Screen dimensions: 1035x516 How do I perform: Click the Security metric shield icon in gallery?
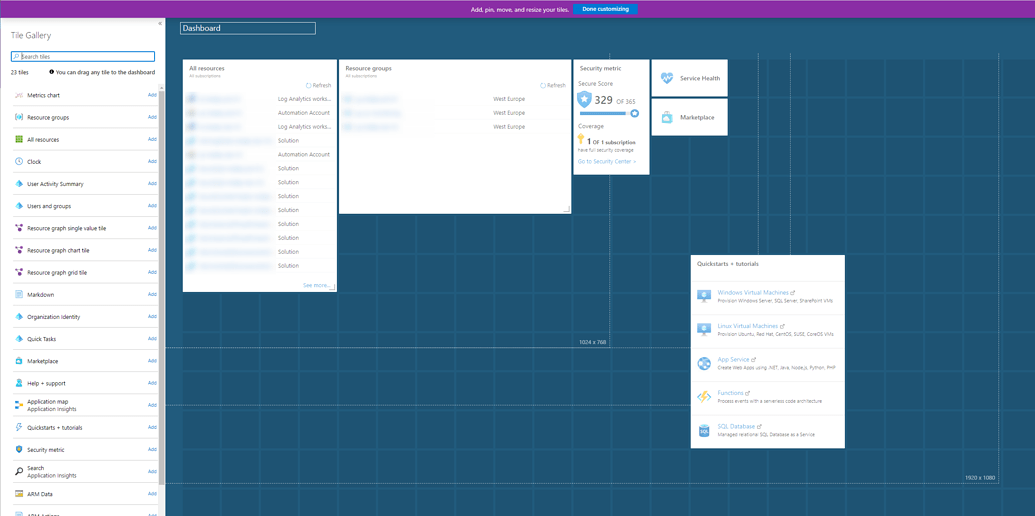click(x=18, y=449)
